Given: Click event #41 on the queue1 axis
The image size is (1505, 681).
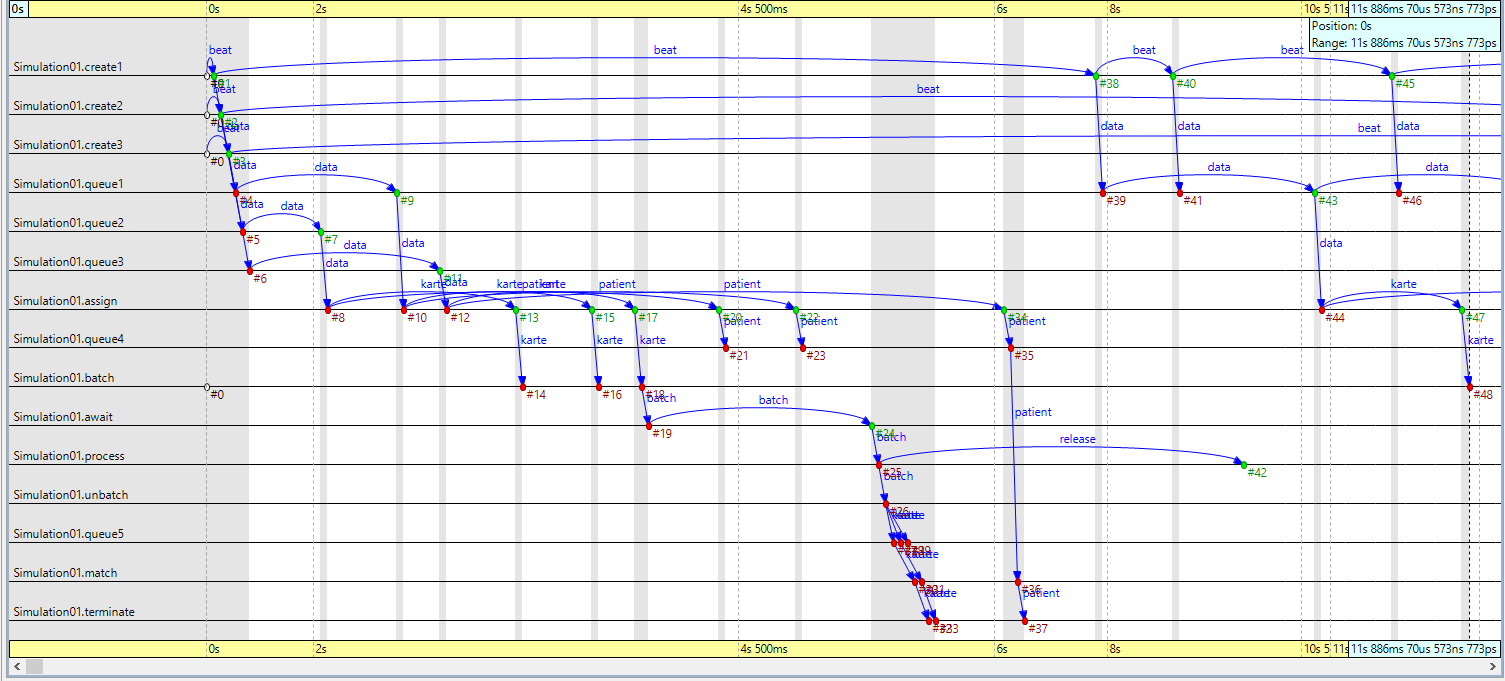Looking at the screenshot, I should pyautogui.click(x=1180, y=193).
